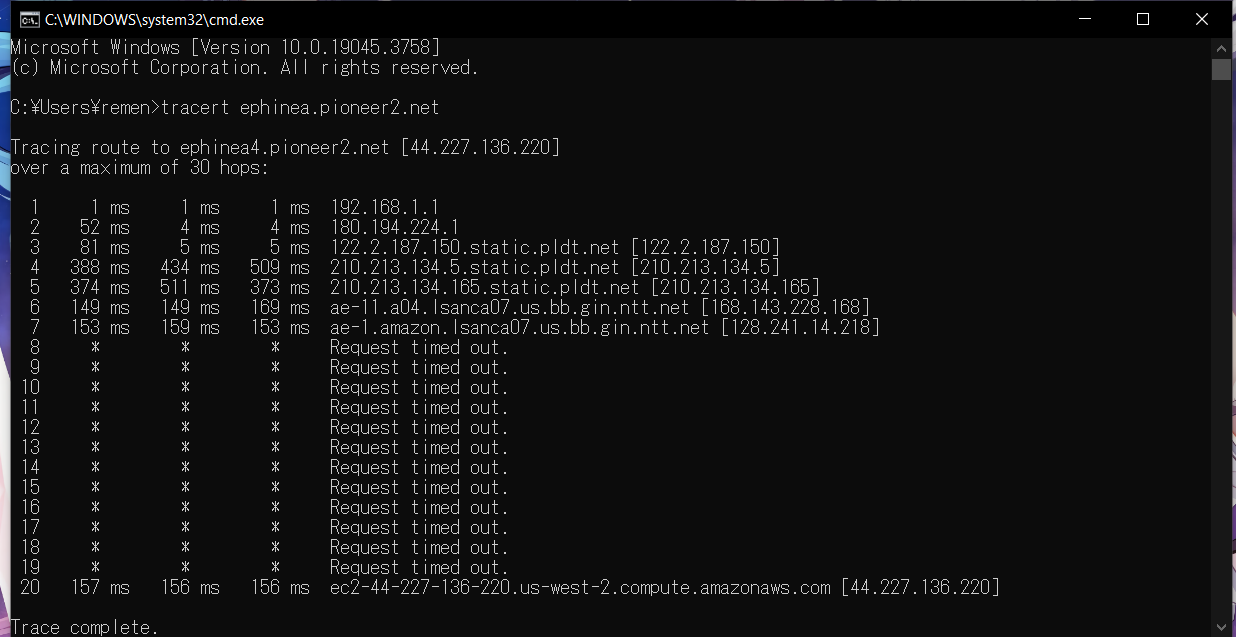The height and width of the screenshot is (637, 1236).
Task: Close the cmd.exe window
Action: (x=1203, y=19)
